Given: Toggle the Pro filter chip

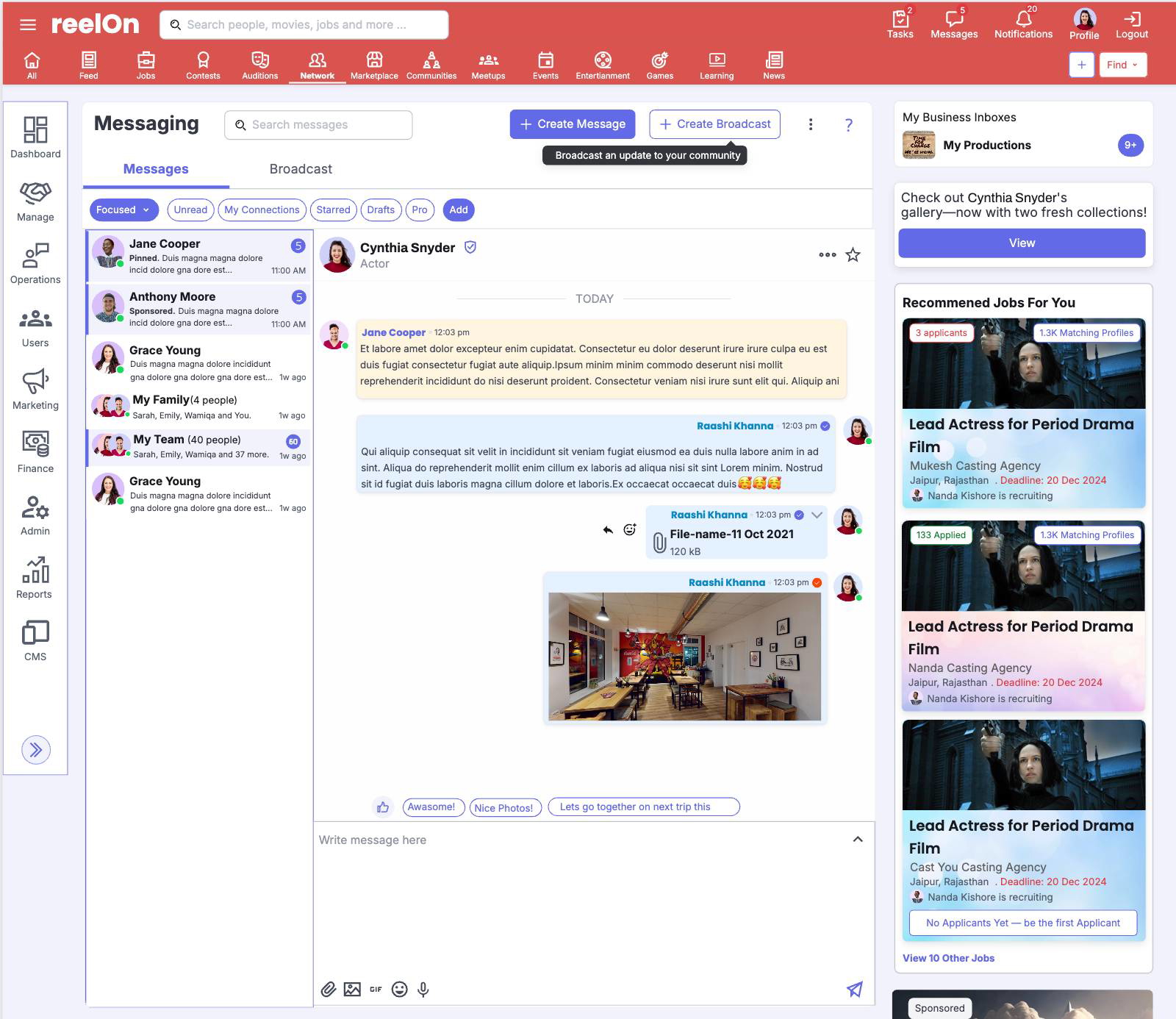Looking at the screenshot, I should tap(420, 210).
